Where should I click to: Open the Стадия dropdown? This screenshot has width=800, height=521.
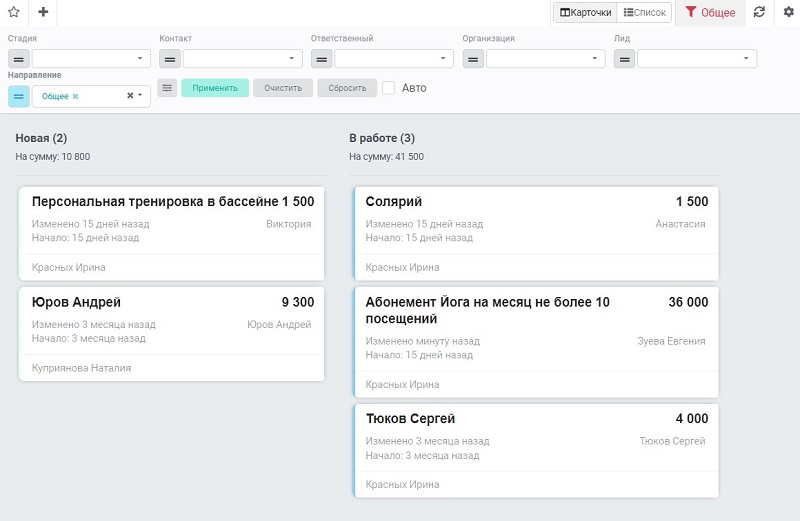coord(91,59)
